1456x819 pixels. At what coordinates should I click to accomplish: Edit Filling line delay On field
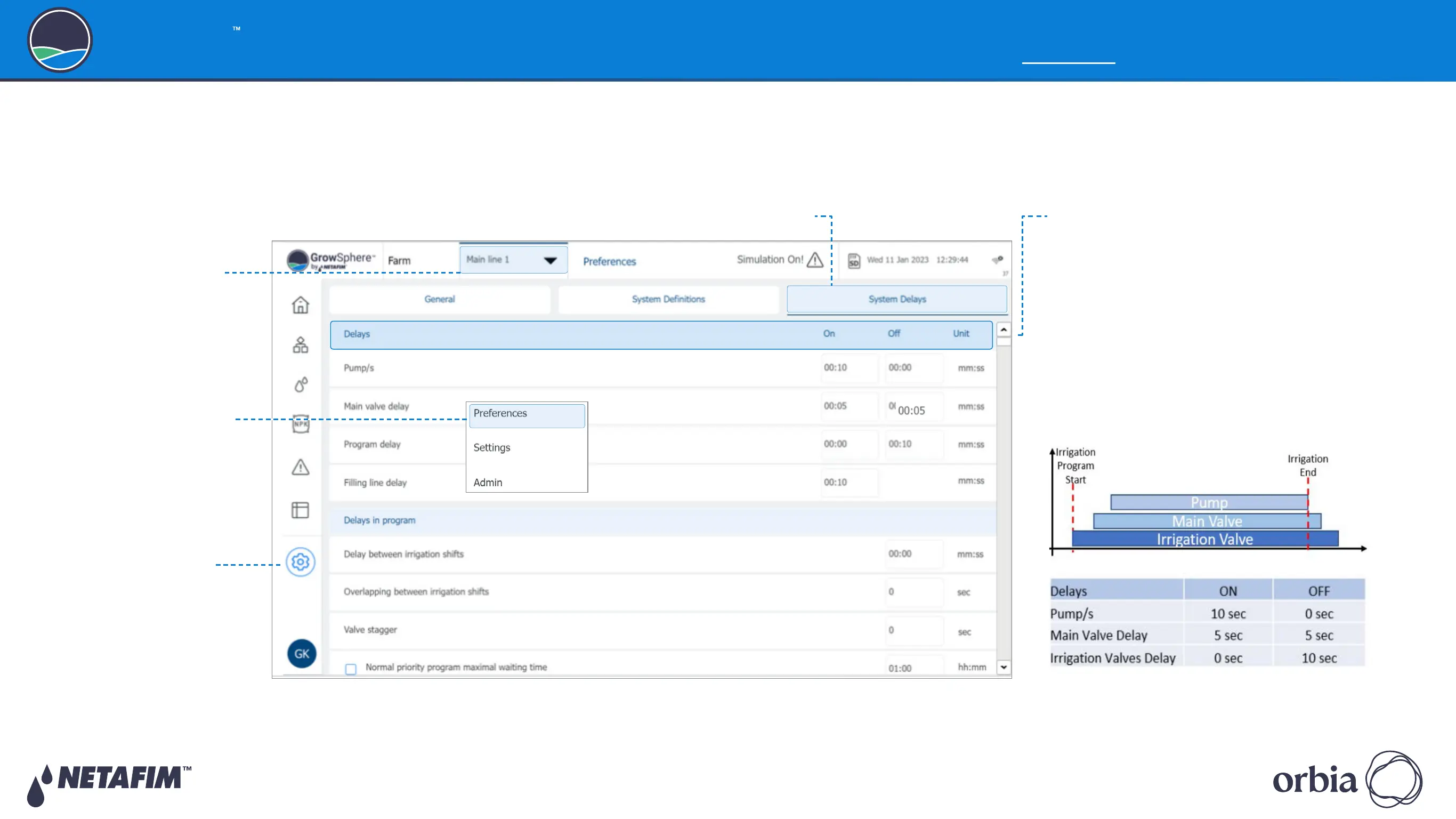pos(850,483)
